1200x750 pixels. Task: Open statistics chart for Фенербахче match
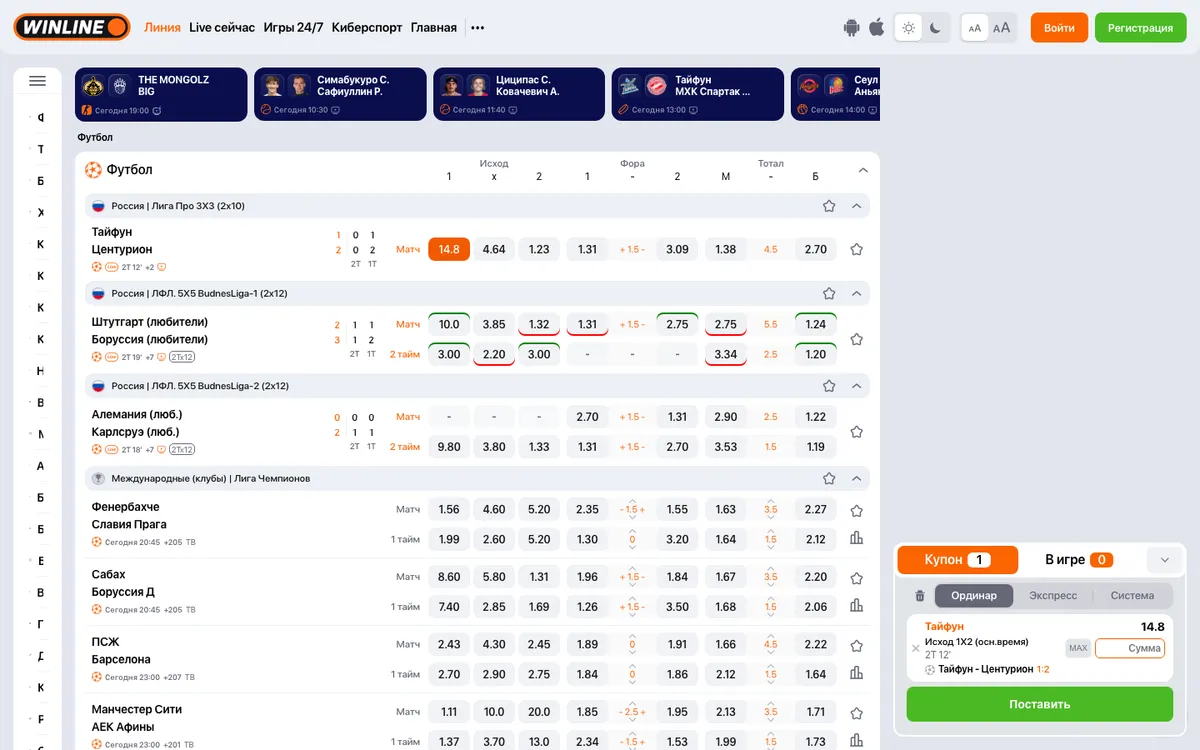pyautogui.click(x=856, y=539)
